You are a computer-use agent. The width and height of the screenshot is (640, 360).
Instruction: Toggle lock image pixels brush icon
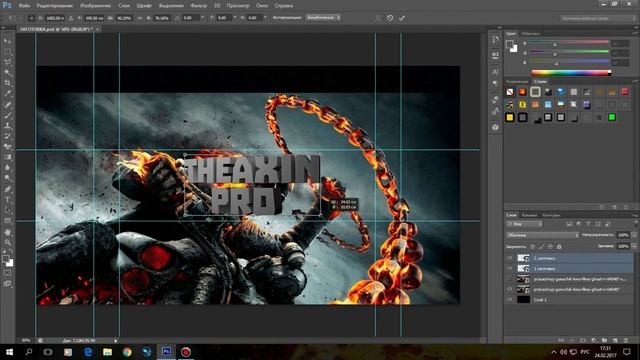541,247
